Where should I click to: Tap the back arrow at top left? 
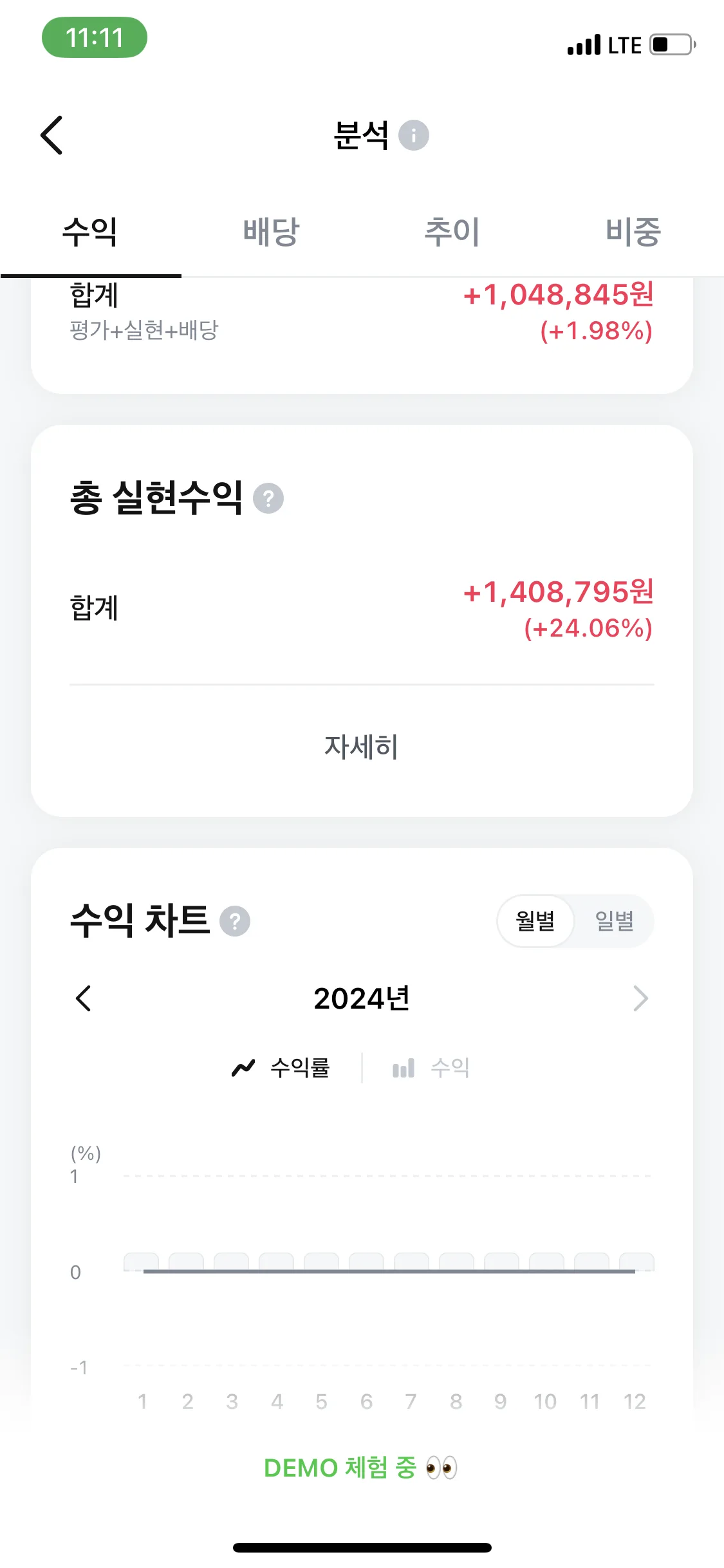[x=51, y=135]
